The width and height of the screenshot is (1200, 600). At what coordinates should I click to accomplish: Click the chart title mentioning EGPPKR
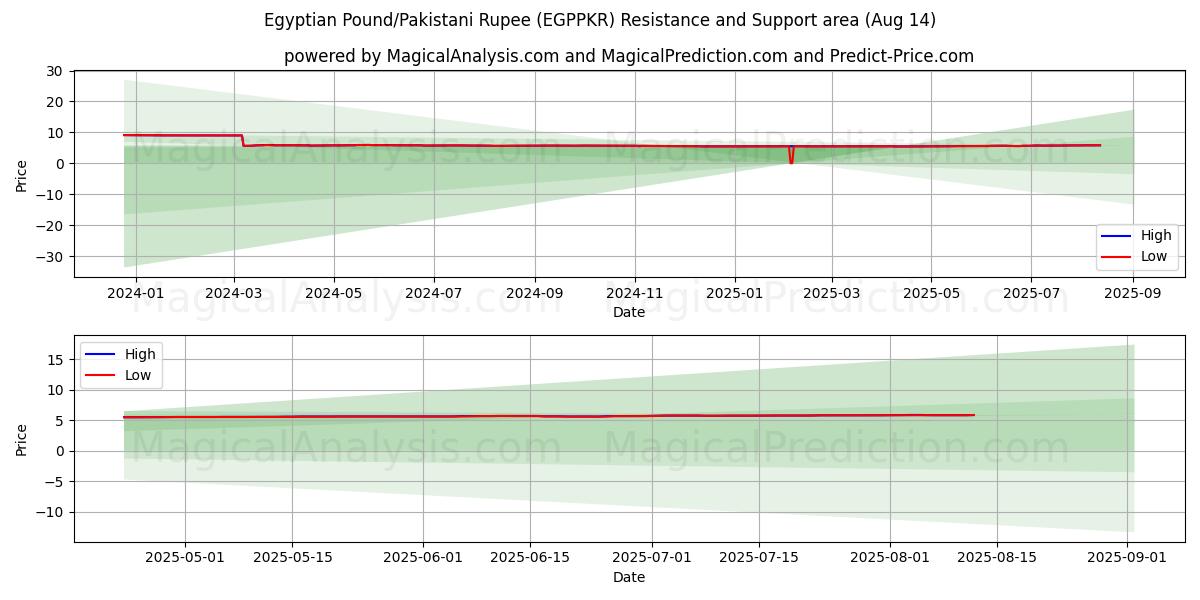pyautogui.click(x=600, y=20)
